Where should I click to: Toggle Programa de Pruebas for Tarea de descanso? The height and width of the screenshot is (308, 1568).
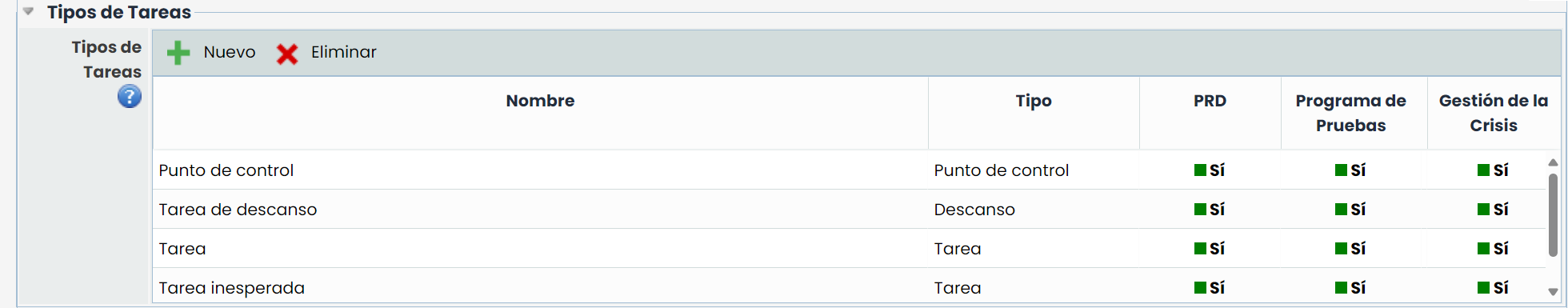tap(1350, 210)
